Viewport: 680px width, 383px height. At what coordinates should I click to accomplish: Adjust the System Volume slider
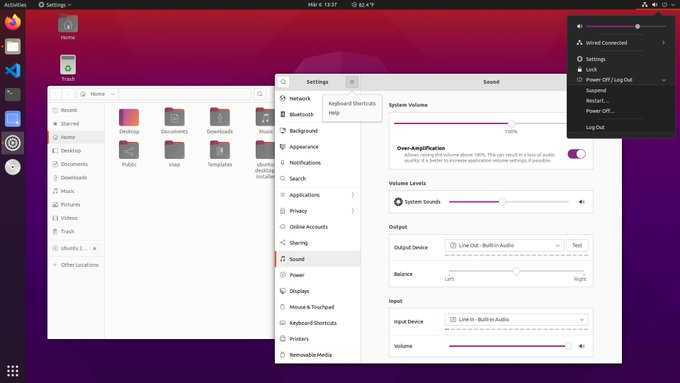pyautogui.click(x=511, y=124)
